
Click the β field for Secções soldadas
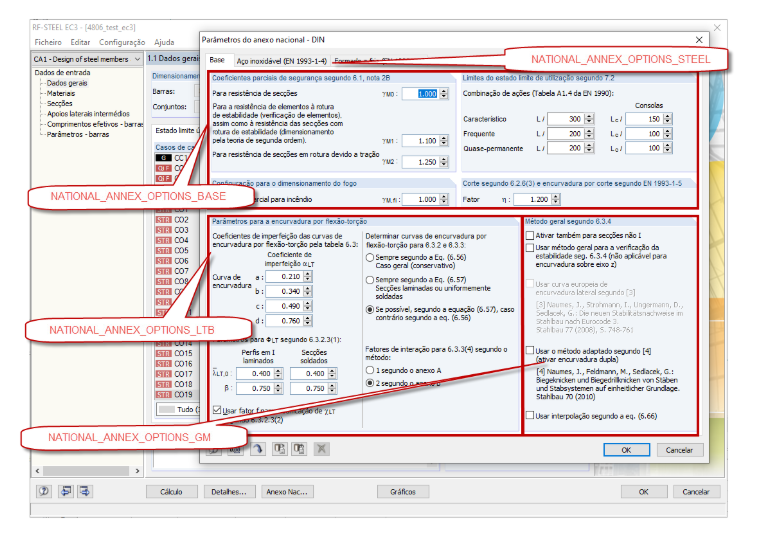[x=309, y=388]
